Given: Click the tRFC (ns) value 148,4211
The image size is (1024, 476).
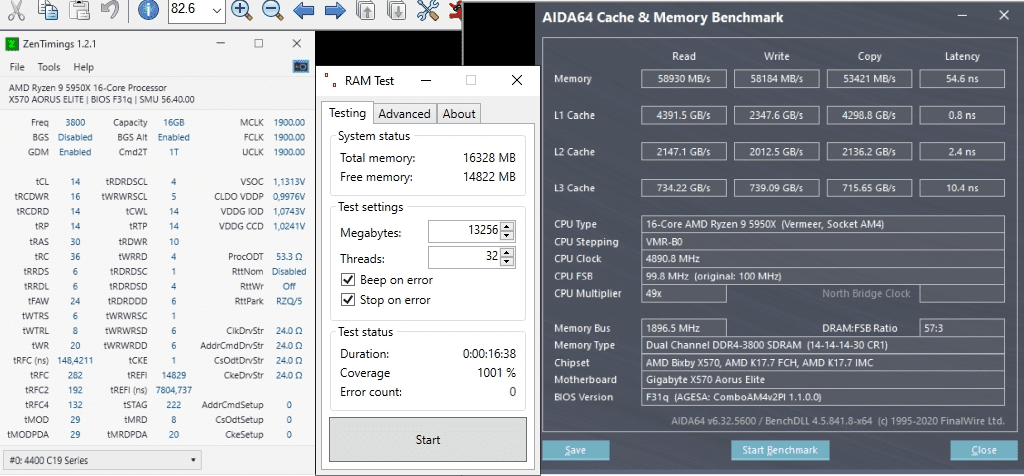Looking at the screenshot, I should tap(74, 360).
